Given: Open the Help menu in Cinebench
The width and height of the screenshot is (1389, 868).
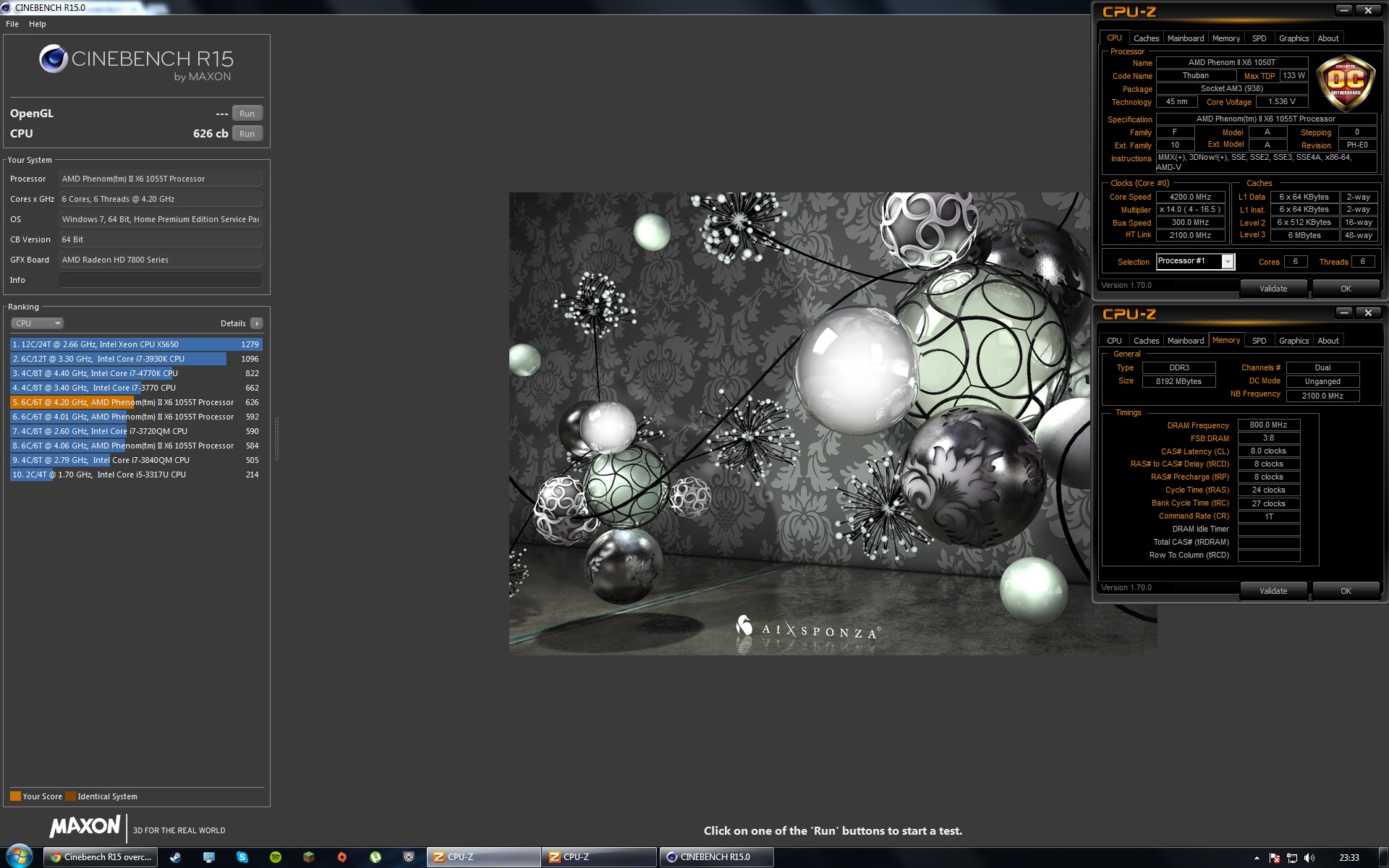Looking at the screenshot, I should tap(38, 24).
